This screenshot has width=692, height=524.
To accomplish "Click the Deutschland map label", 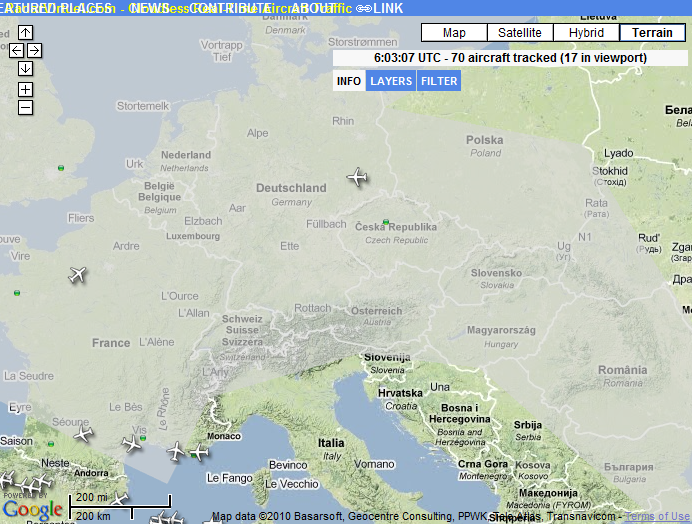I will click(x=291, y=188).
